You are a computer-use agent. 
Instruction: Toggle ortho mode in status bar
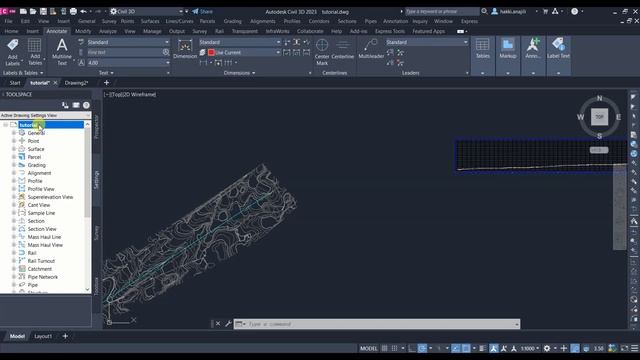point(412,348)
